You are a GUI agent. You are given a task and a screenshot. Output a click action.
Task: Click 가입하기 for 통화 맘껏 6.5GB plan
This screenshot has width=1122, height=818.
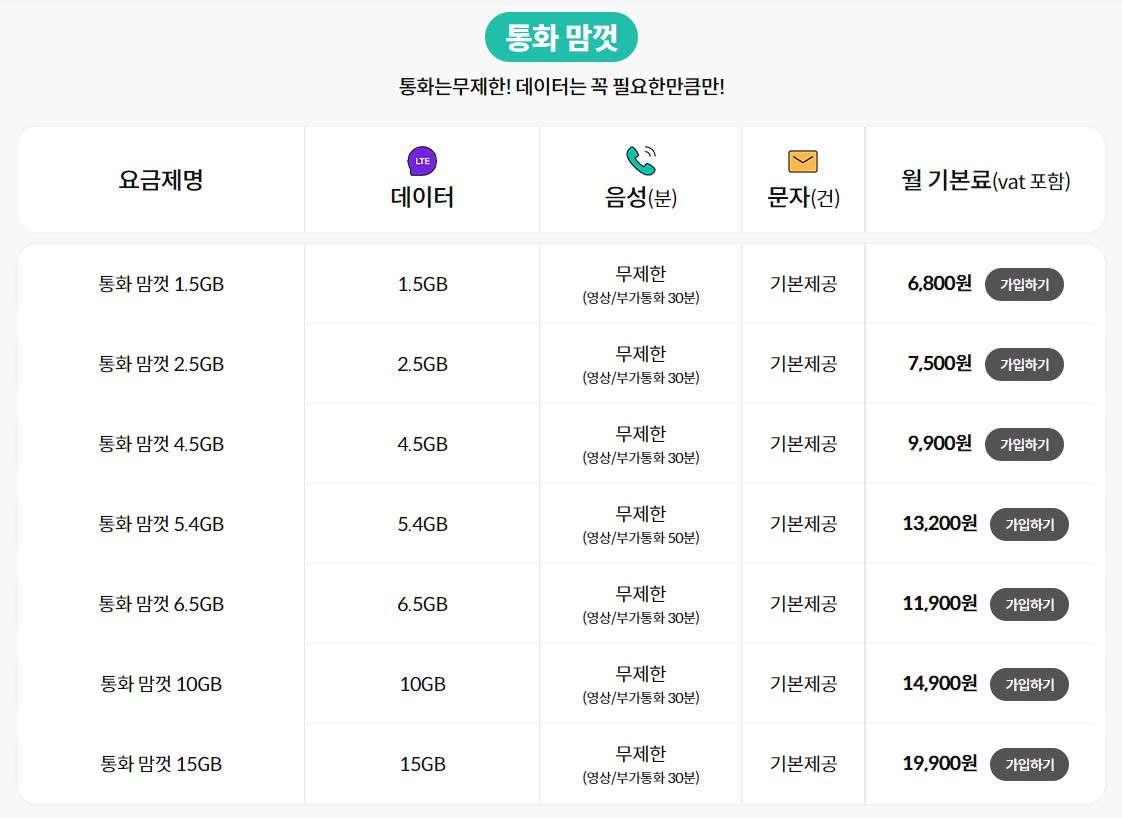click(x=1030, y=604)
